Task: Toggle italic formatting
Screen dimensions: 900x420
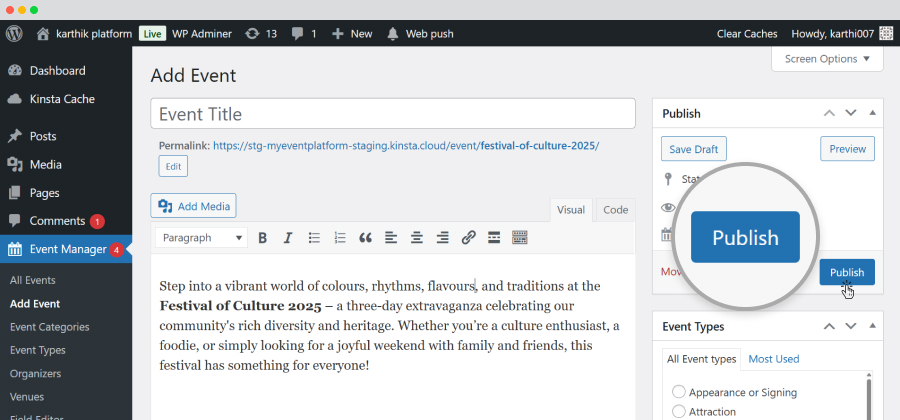Action: 288,238
